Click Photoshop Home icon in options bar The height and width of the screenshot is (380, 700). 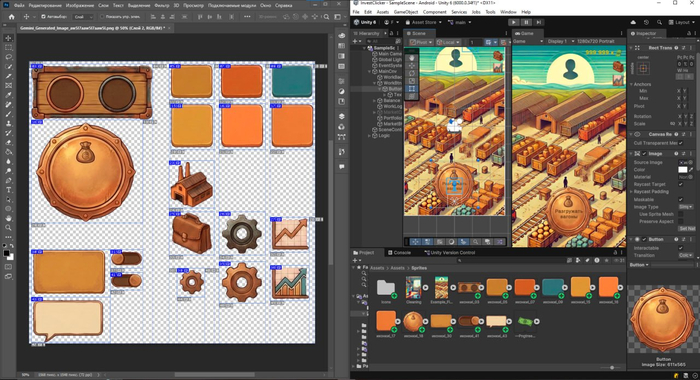[12, 17]
